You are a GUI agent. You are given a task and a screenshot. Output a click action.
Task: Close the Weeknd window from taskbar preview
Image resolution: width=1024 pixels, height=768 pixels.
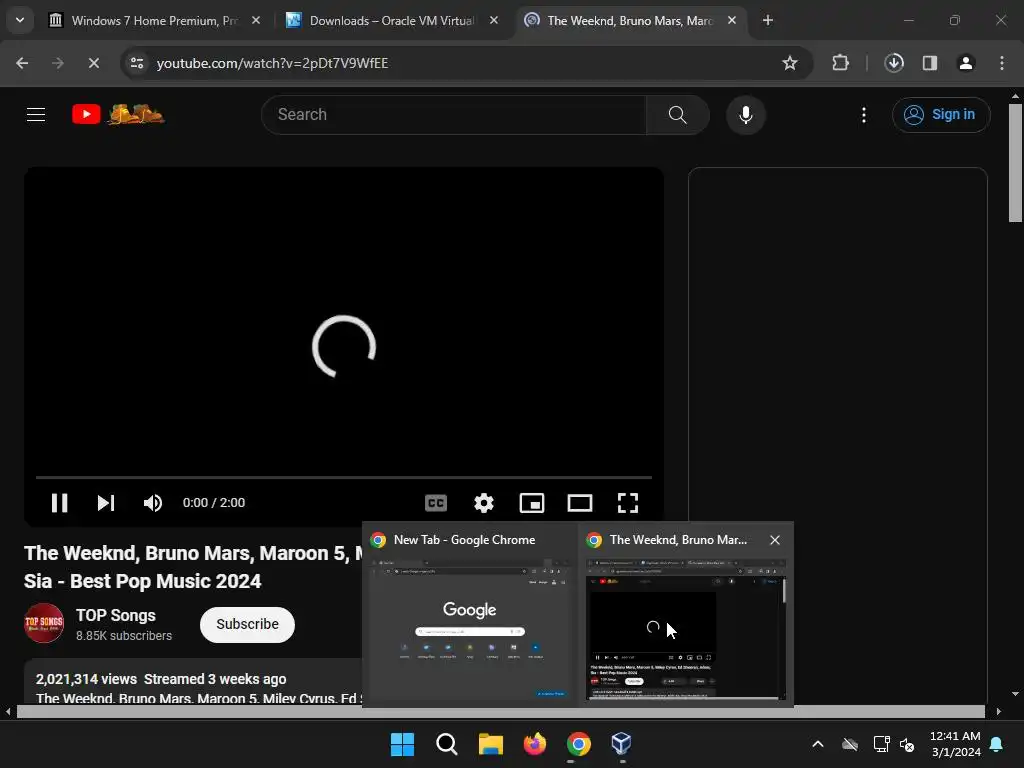pos(775,540)
